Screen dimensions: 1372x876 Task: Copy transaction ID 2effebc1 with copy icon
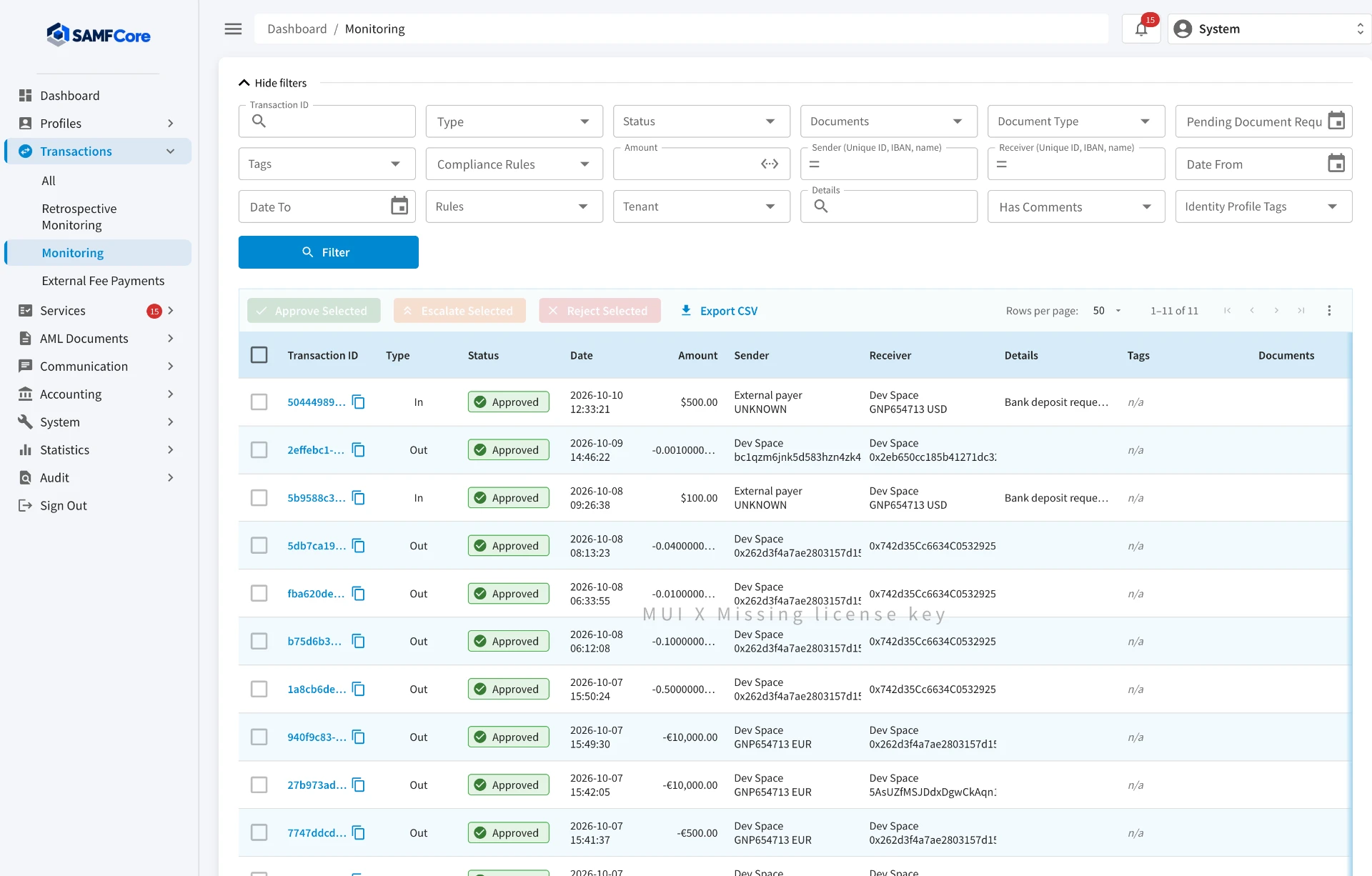coord(359,450)
